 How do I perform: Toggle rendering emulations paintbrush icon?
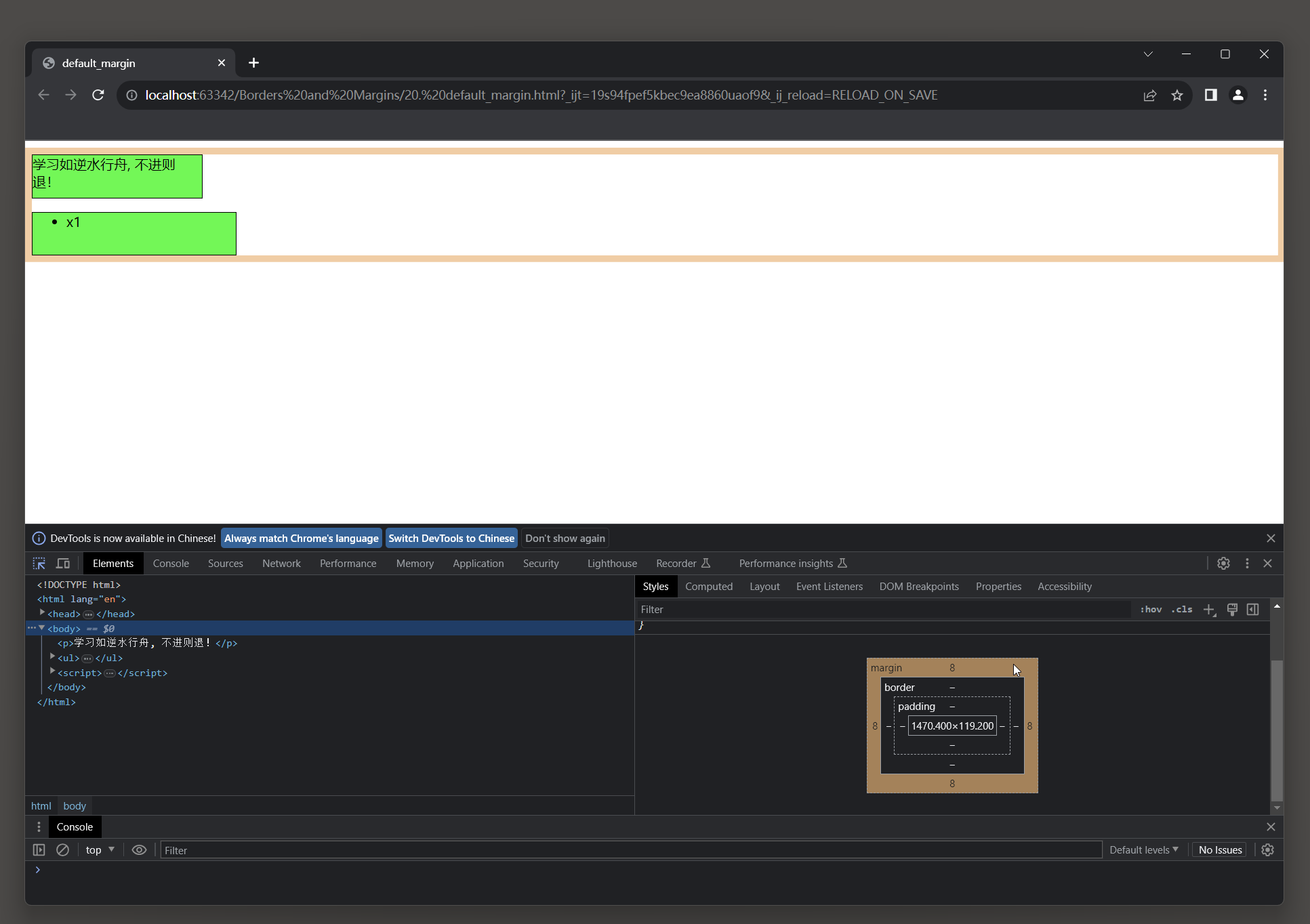1233,610
